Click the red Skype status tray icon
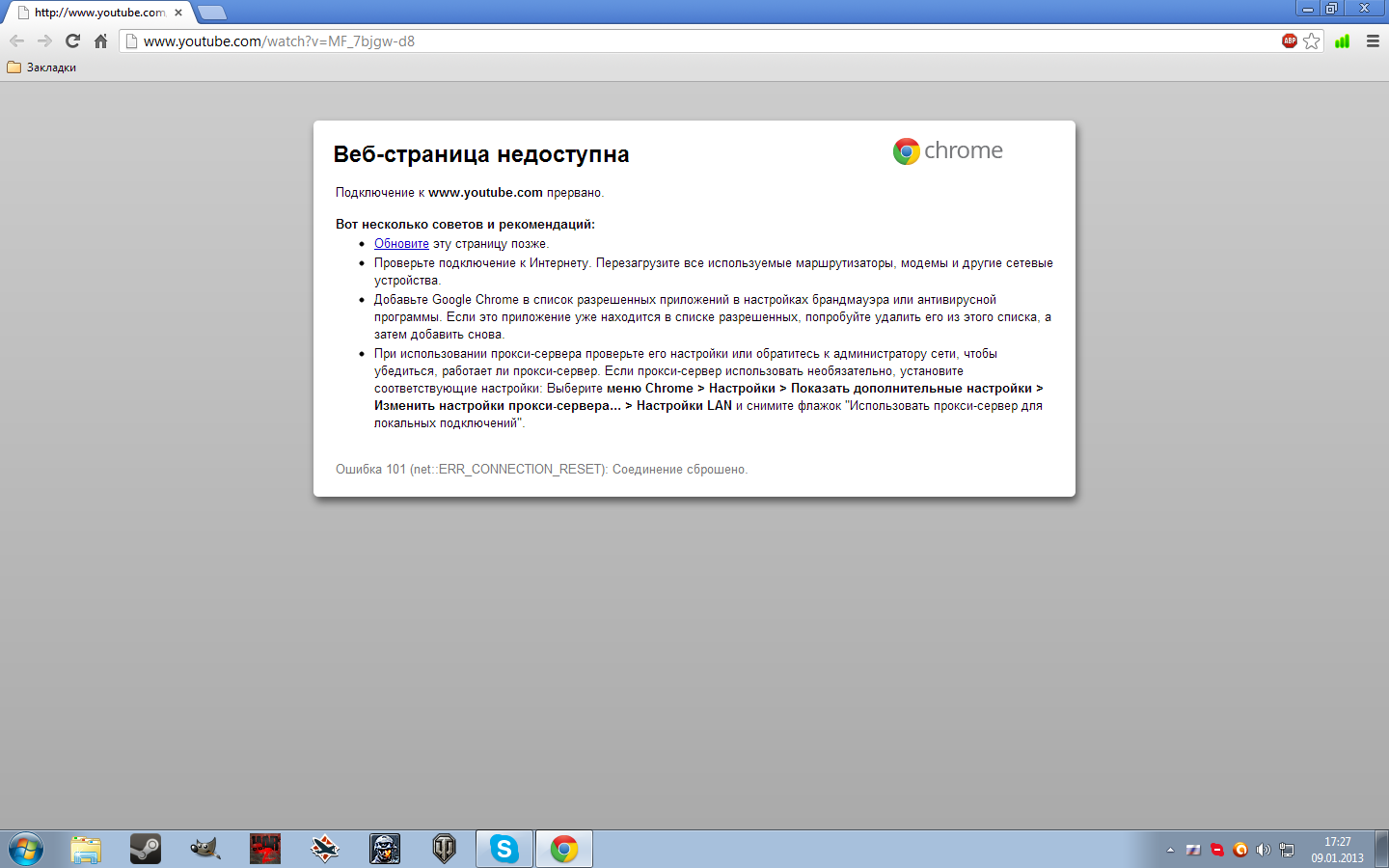 point(1217,850)
